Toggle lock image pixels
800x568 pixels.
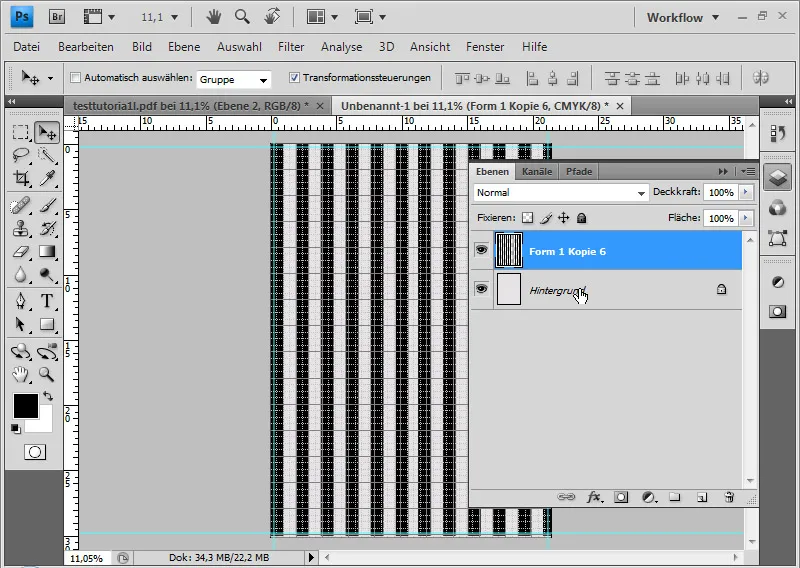pos(546,218)
